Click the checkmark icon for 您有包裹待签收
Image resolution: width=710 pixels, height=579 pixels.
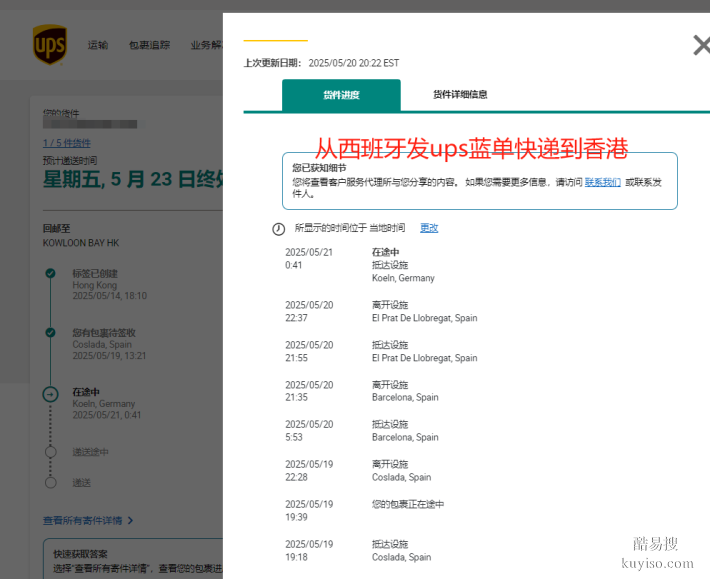[50, 333]
